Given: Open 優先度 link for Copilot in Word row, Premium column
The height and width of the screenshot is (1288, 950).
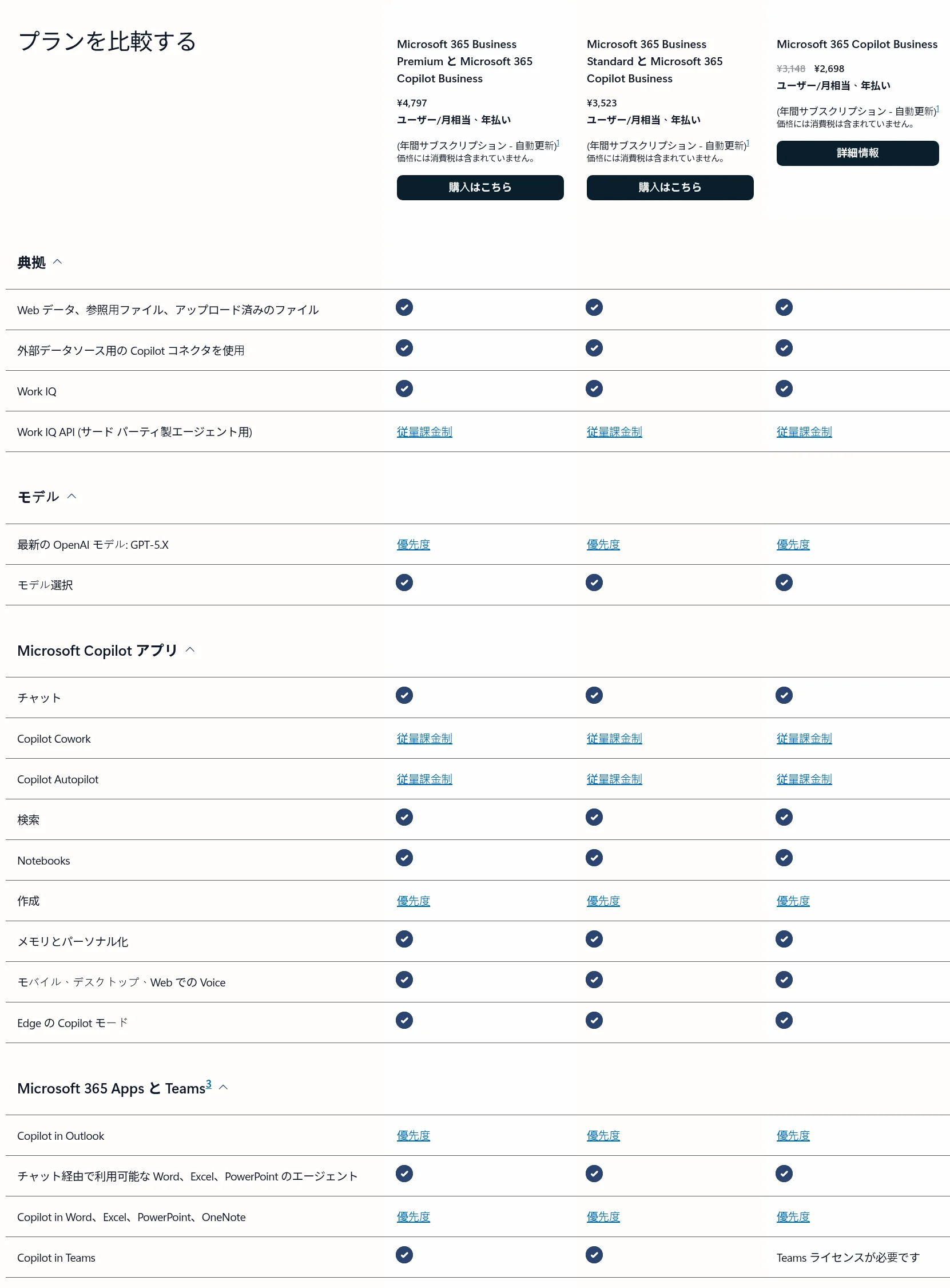Looking at the screenshot, I should (x=414, y=1216).
